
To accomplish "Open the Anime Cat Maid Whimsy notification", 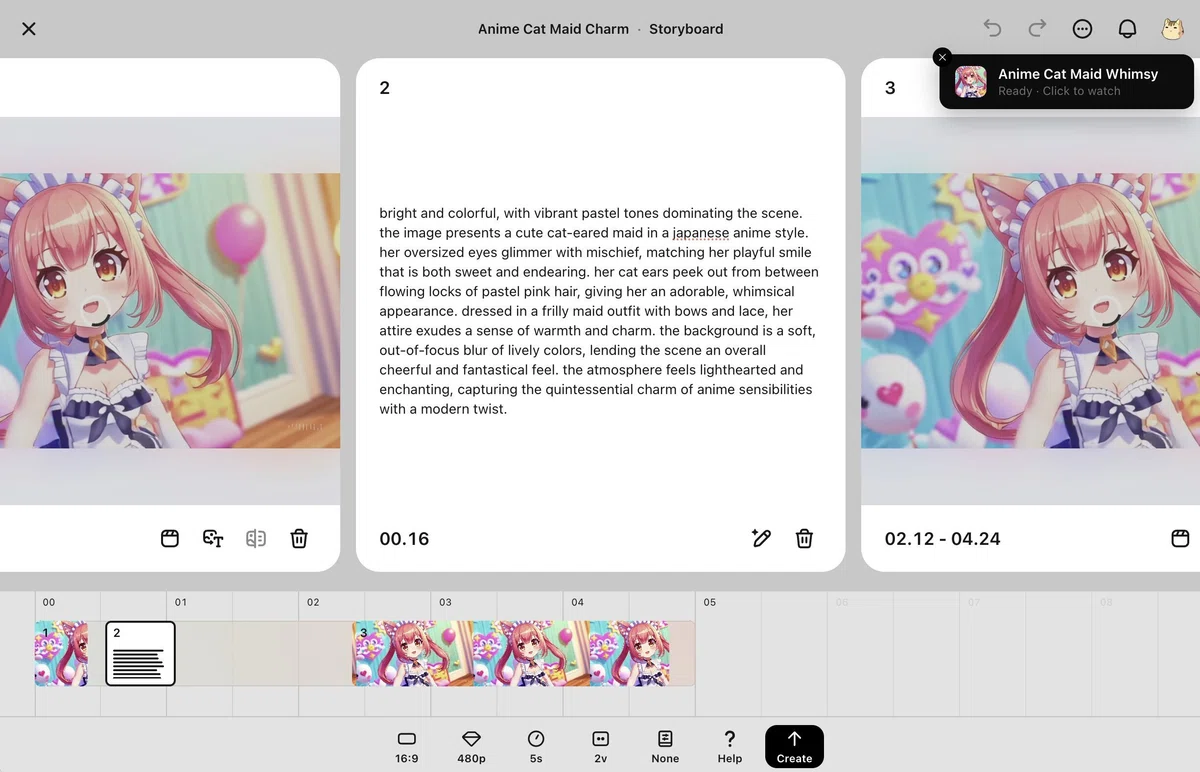I will [1067, 82].
